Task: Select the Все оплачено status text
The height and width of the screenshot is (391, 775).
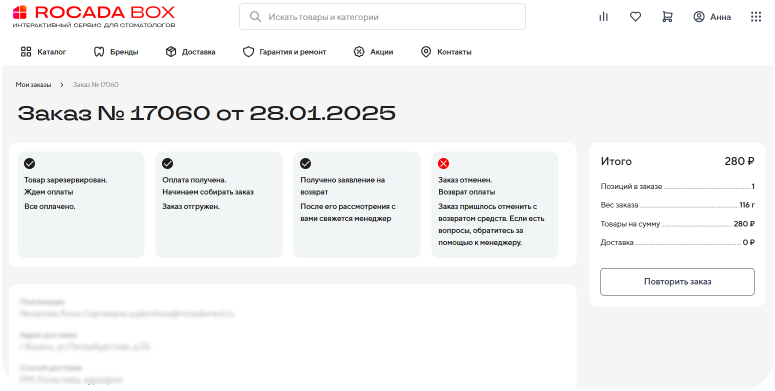Action: 50,206
